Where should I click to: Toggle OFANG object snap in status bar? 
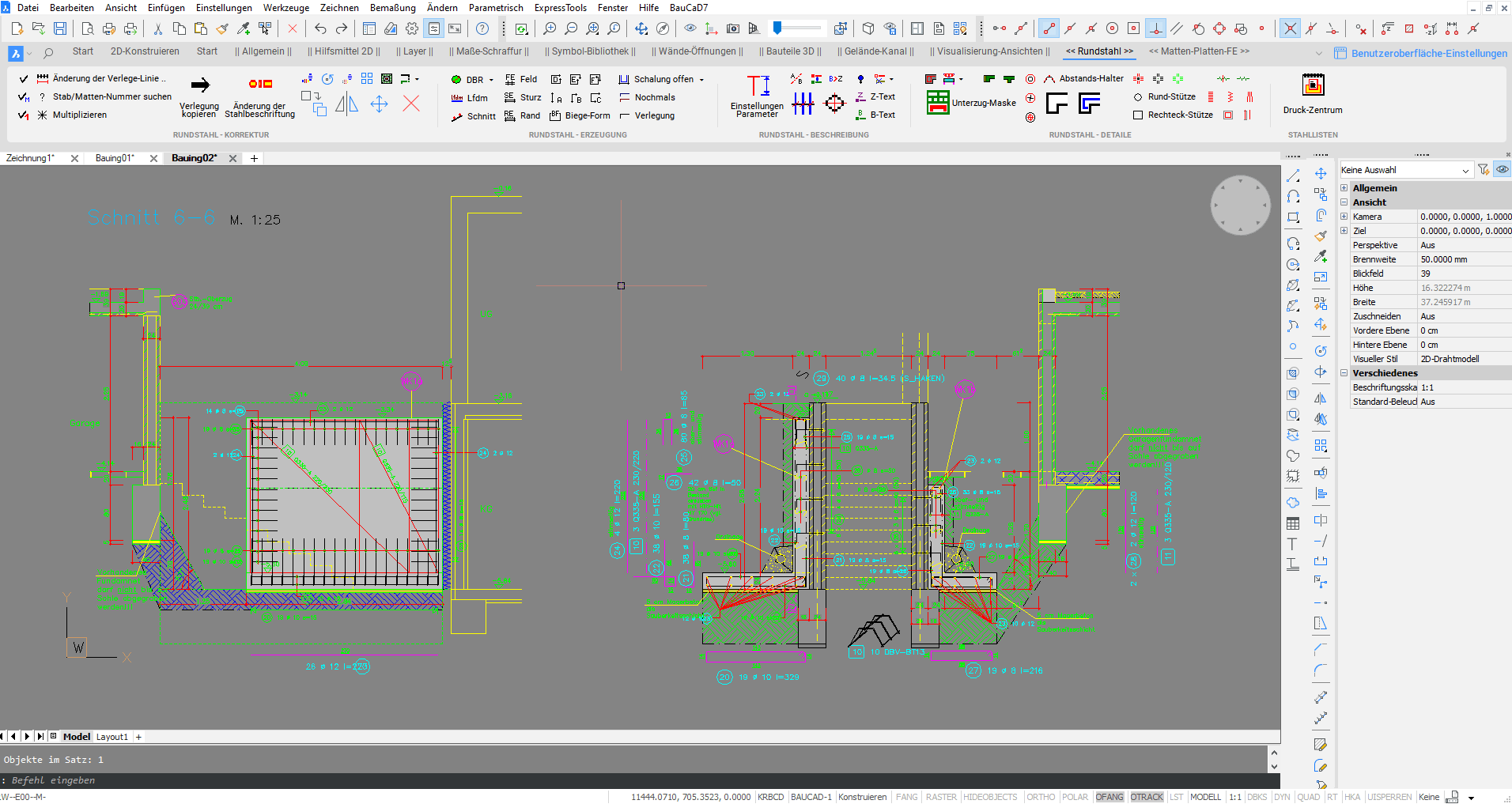click(x=1109, y=797)
